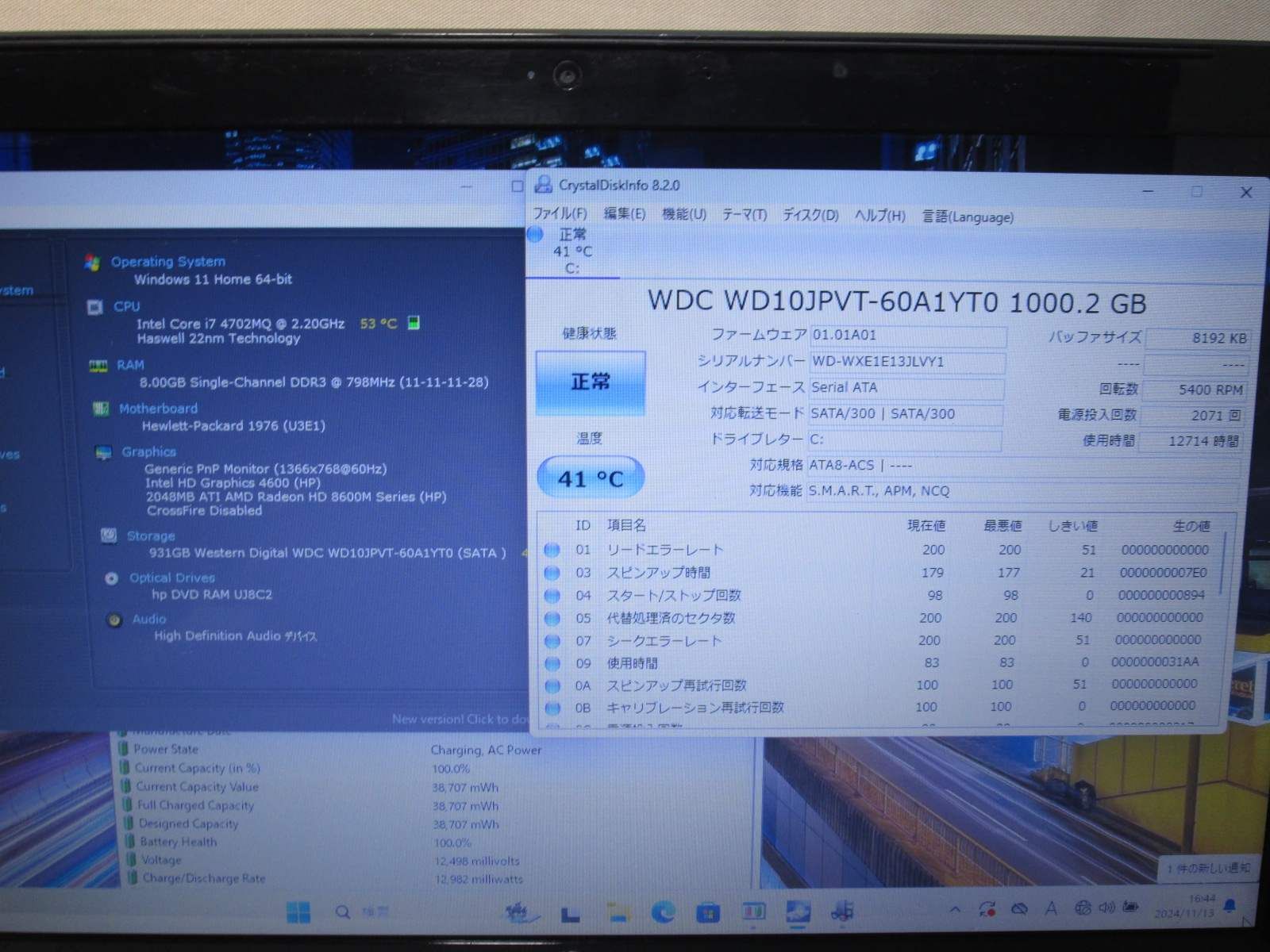Click the CPU icon in Speccy summary
The image size is (1270, 952).
point(95,307)
